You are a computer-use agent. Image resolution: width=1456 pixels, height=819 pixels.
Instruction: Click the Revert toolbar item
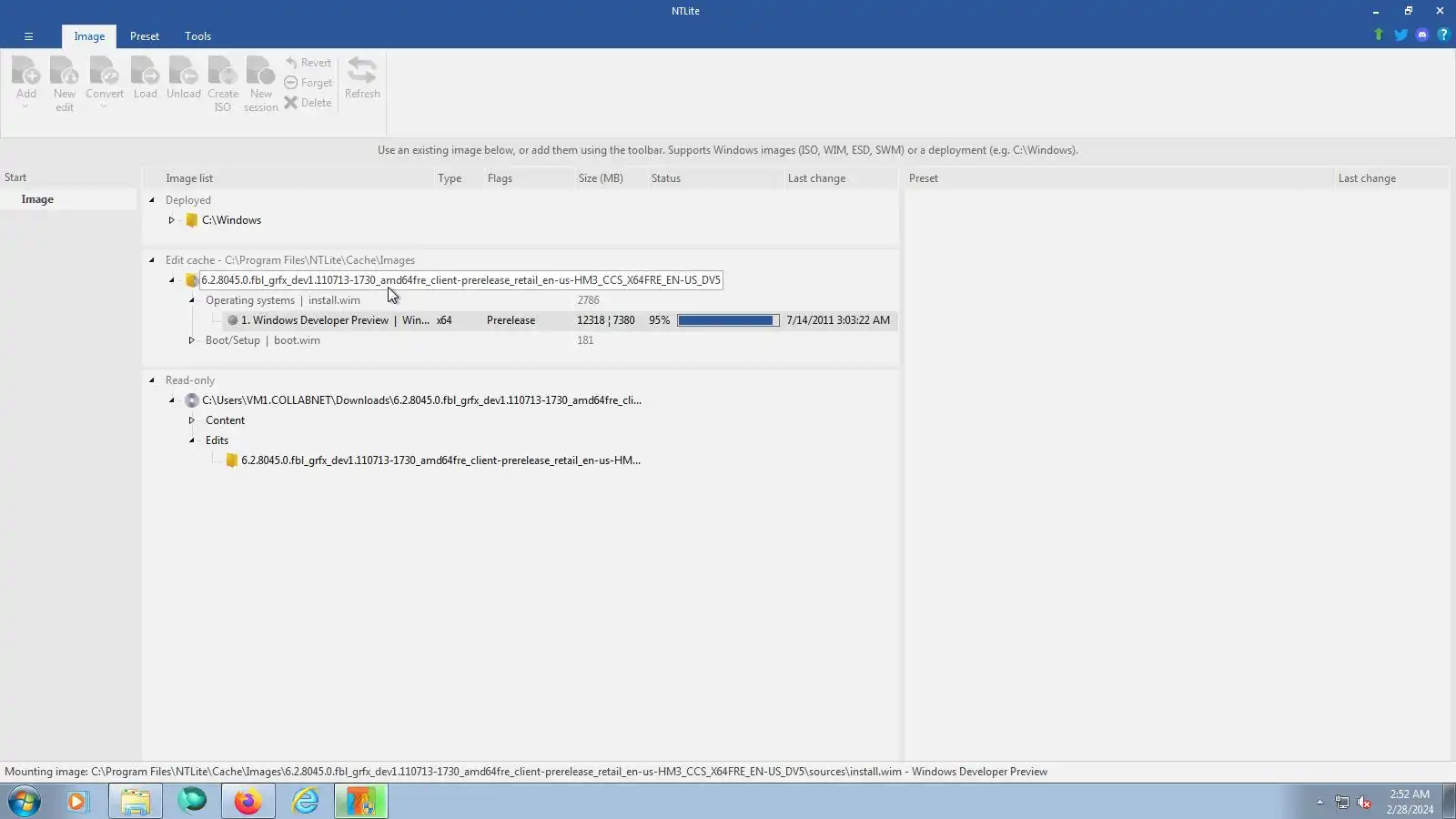pos(308,63)
